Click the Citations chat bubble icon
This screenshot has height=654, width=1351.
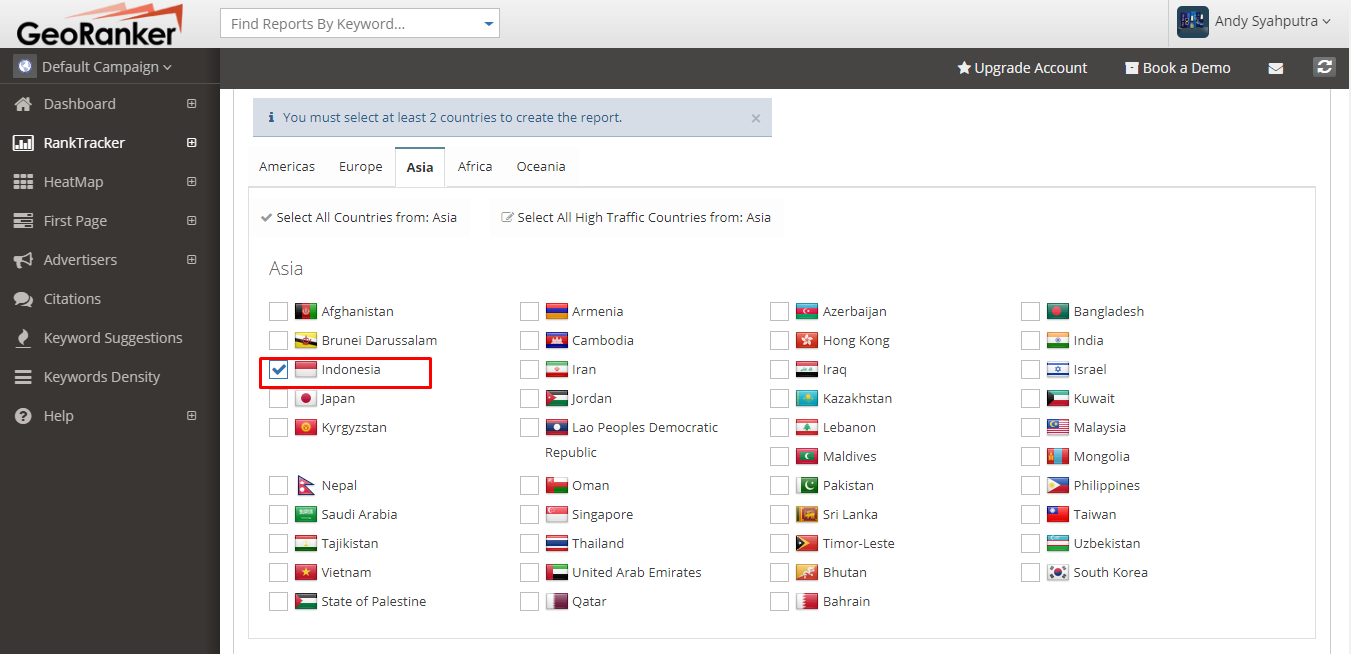pyautogui.click(x=23, y=299)
